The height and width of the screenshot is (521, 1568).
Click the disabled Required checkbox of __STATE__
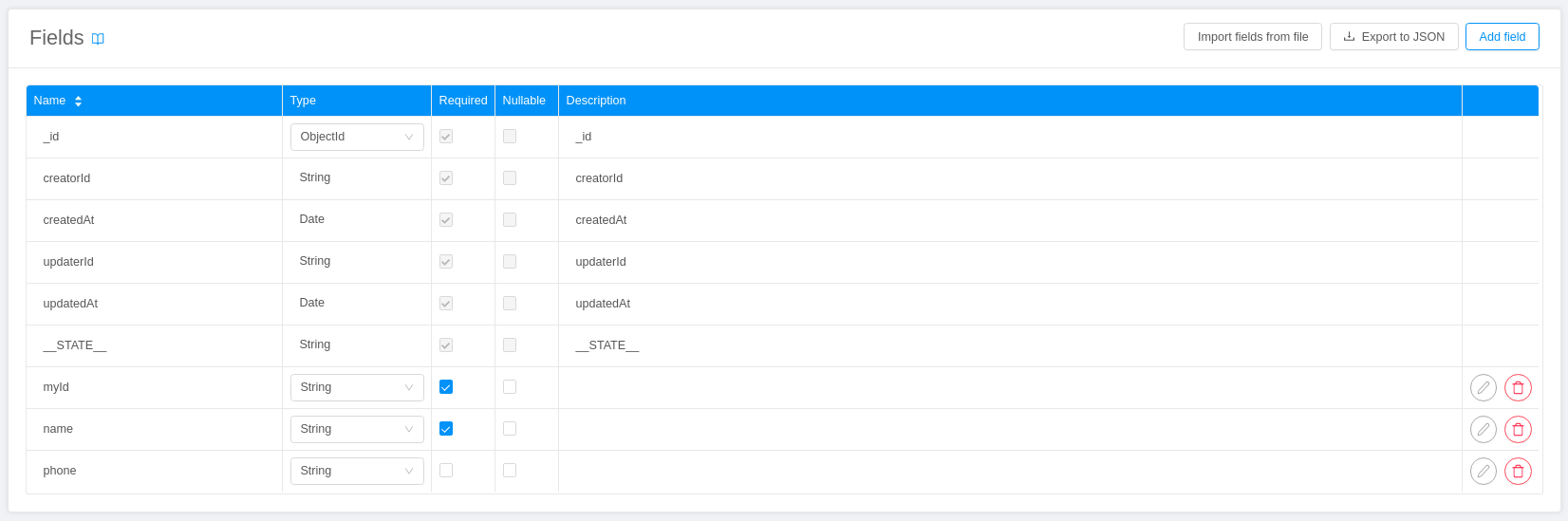[x=446, y=345]
